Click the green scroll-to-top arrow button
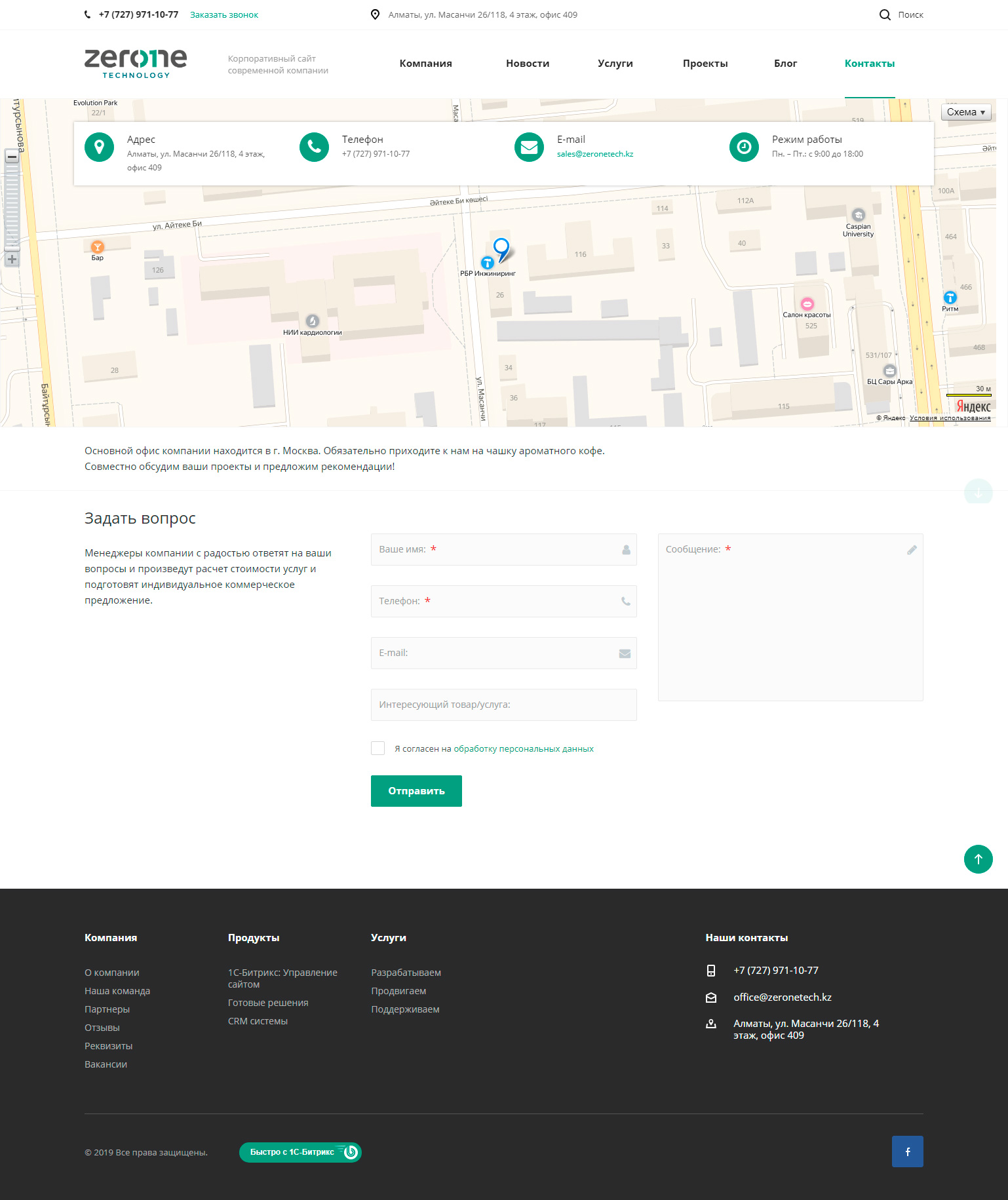This screenshot has height=1200, width=1008. tap(979, 859)
